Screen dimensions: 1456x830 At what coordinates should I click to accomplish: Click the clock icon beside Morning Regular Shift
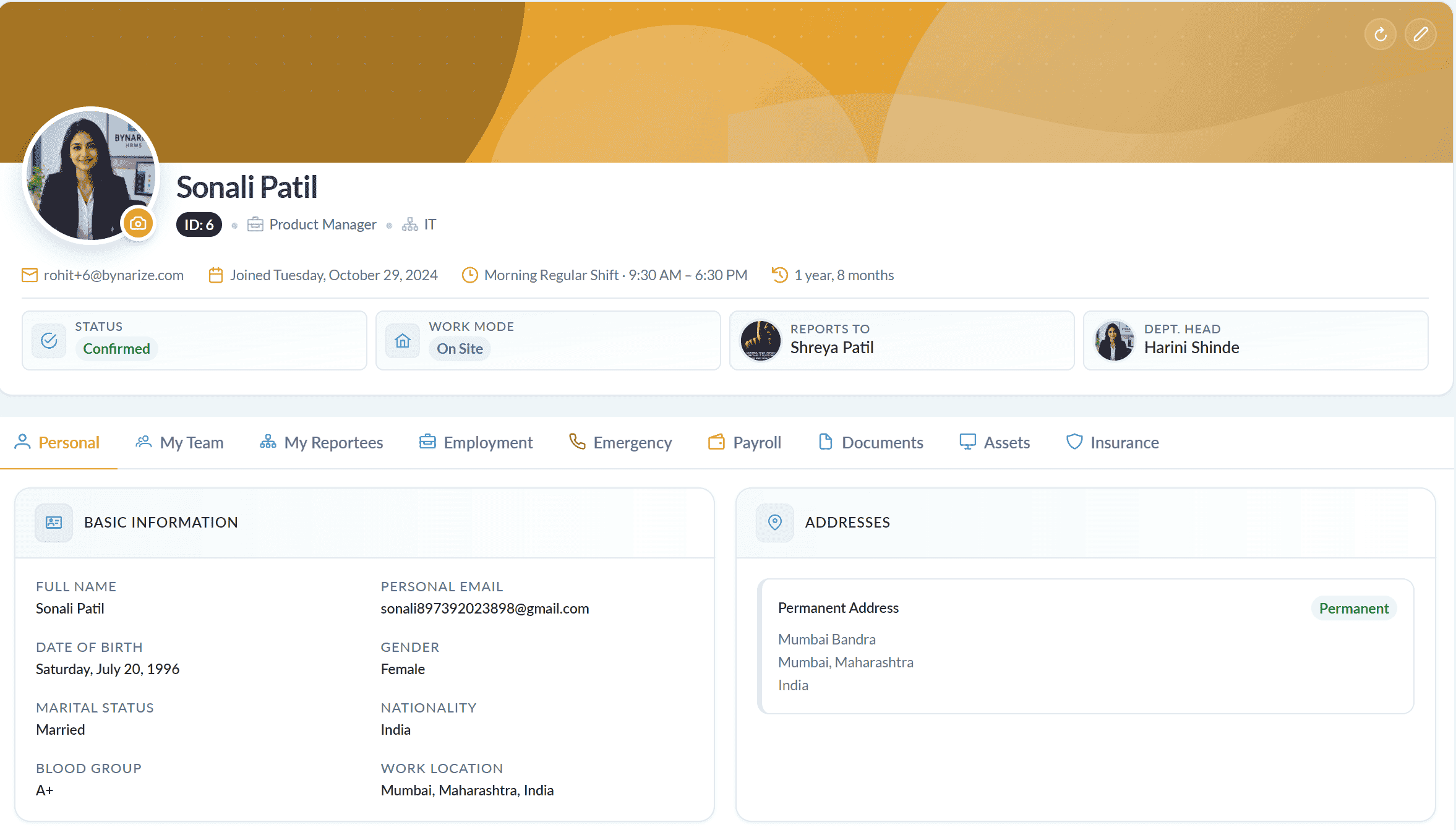(470, 275)
